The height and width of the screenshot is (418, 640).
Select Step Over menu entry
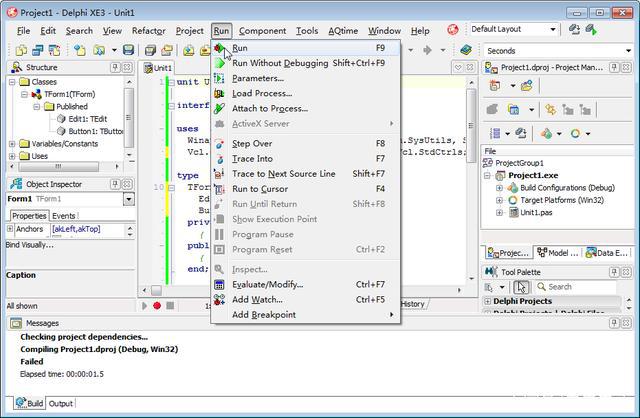(x=305, y=143)
